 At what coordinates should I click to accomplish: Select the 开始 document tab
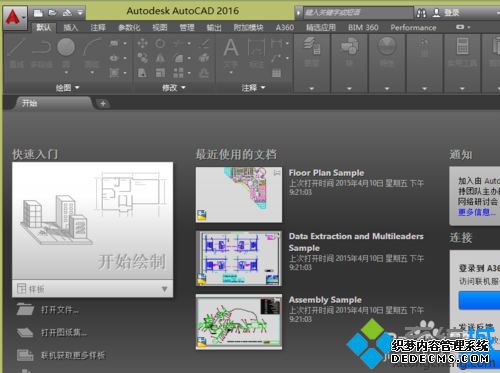coord(53,103)
